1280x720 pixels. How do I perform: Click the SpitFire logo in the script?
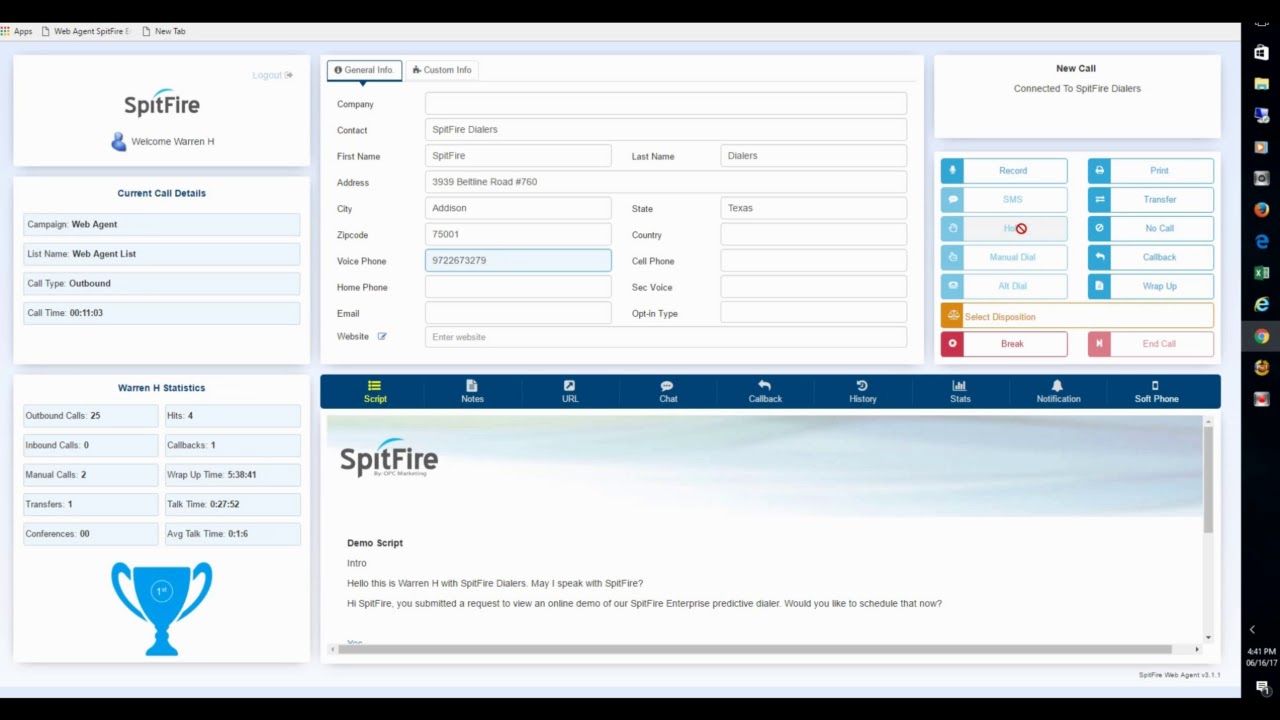pyautogui.click(x=389, y=458)
